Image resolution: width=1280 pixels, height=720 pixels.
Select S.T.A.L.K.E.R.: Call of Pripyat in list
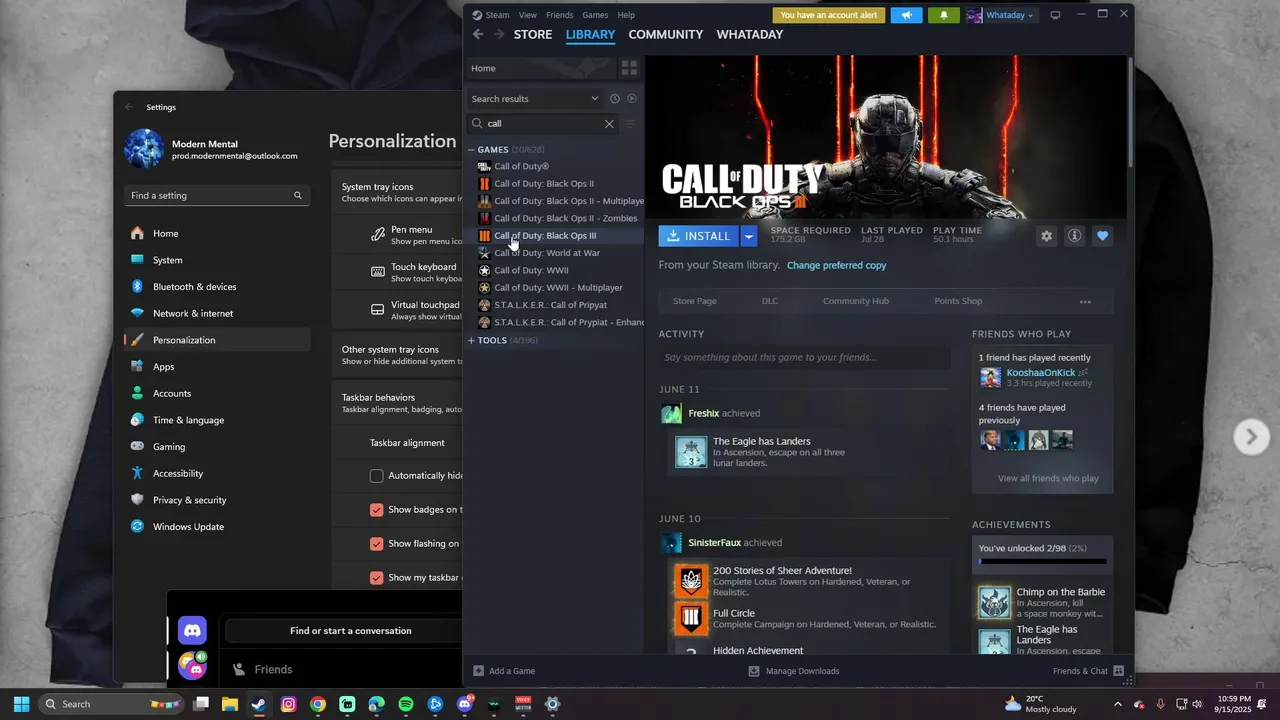click(x=550, y=305)
